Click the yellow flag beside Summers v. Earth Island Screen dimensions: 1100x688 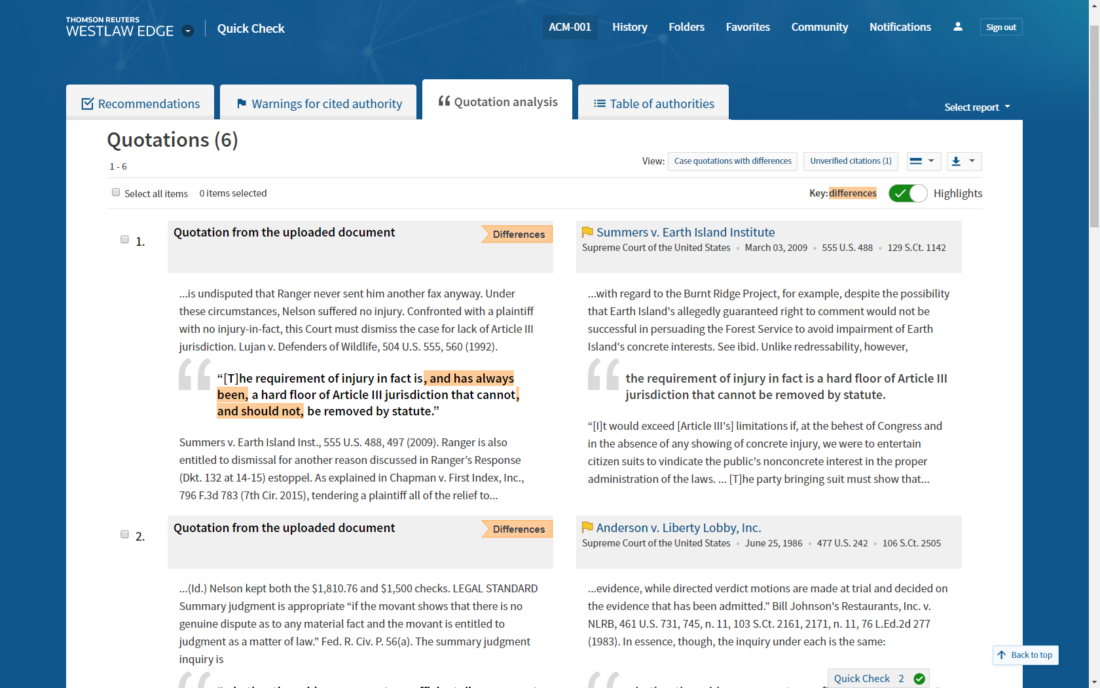point(587,231)
